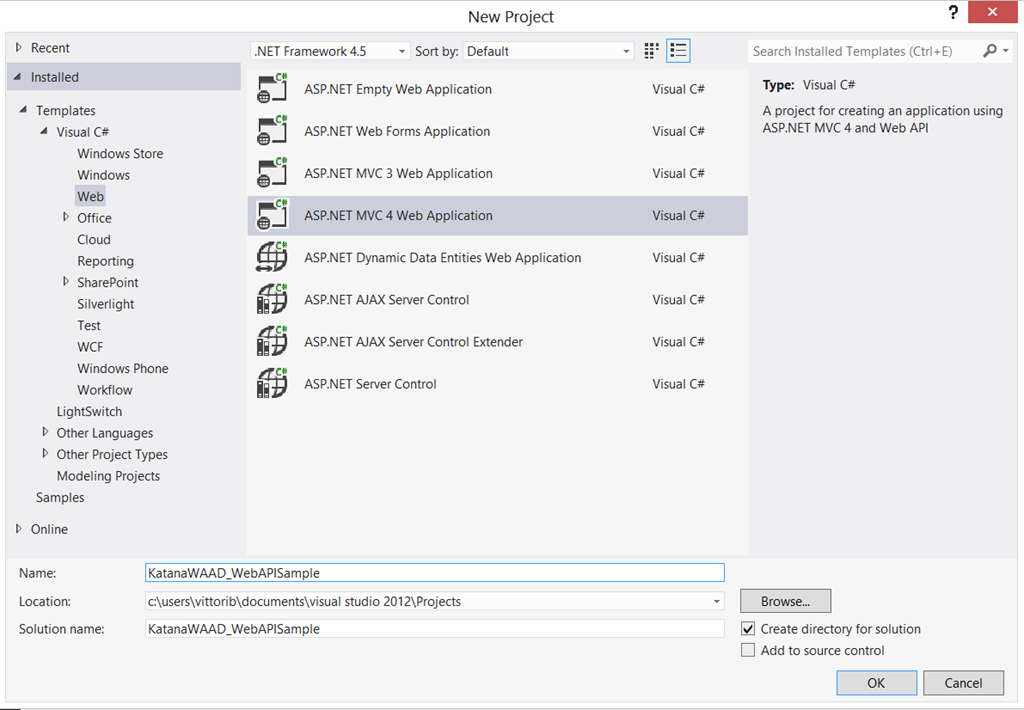Image resolution: width=1024 pixels, height=710 pixels.
Task: Select the ASP.NET Empty Web Application name
Action: point(398,89)
